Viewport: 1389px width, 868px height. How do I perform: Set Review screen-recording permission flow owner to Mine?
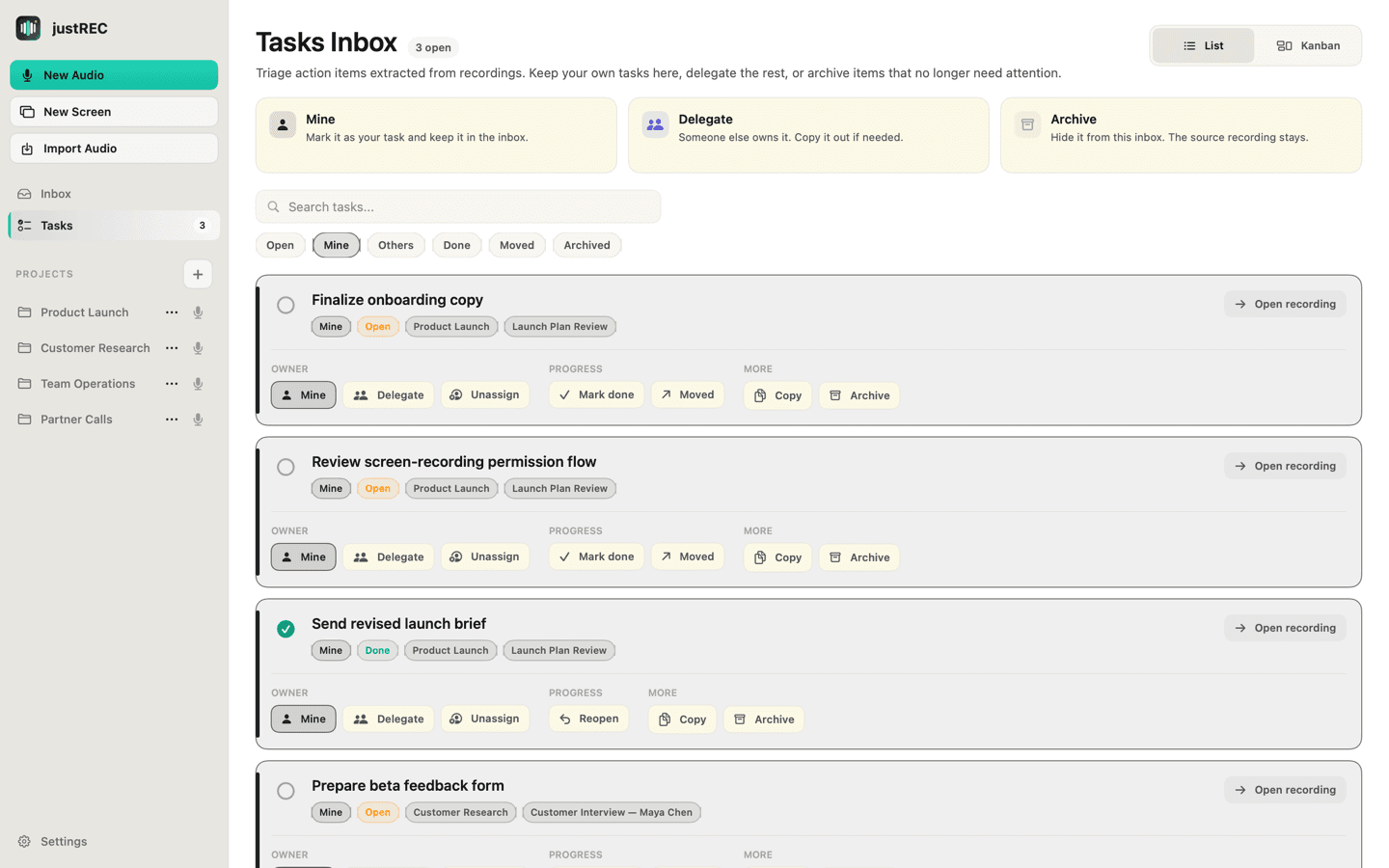pos(304,557)
